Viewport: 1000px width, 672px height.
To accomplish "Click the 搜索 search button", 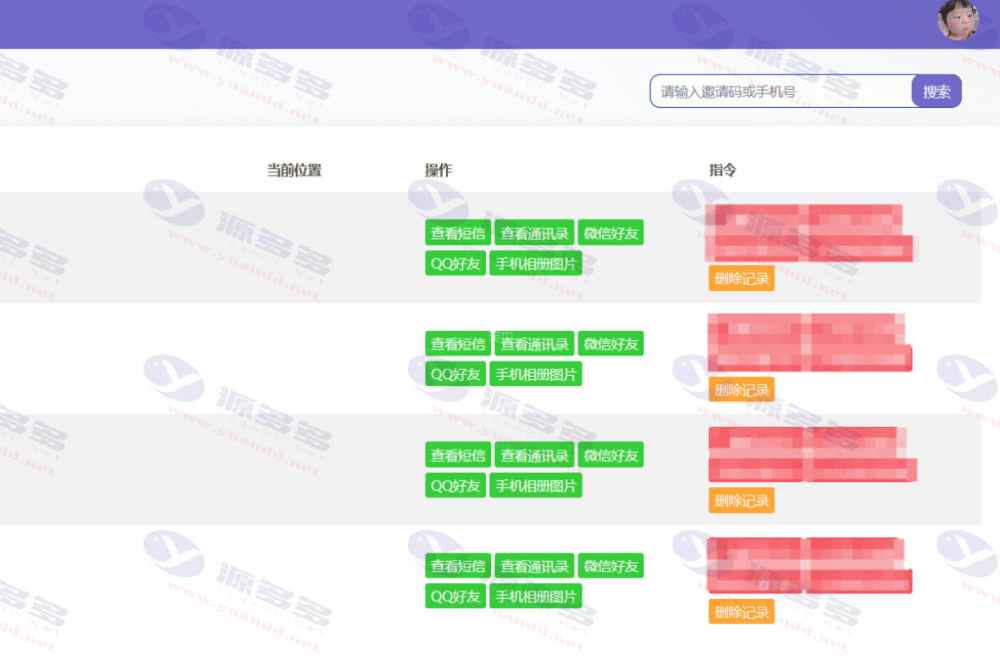I will pyautogui.click(x=936, y=91).
